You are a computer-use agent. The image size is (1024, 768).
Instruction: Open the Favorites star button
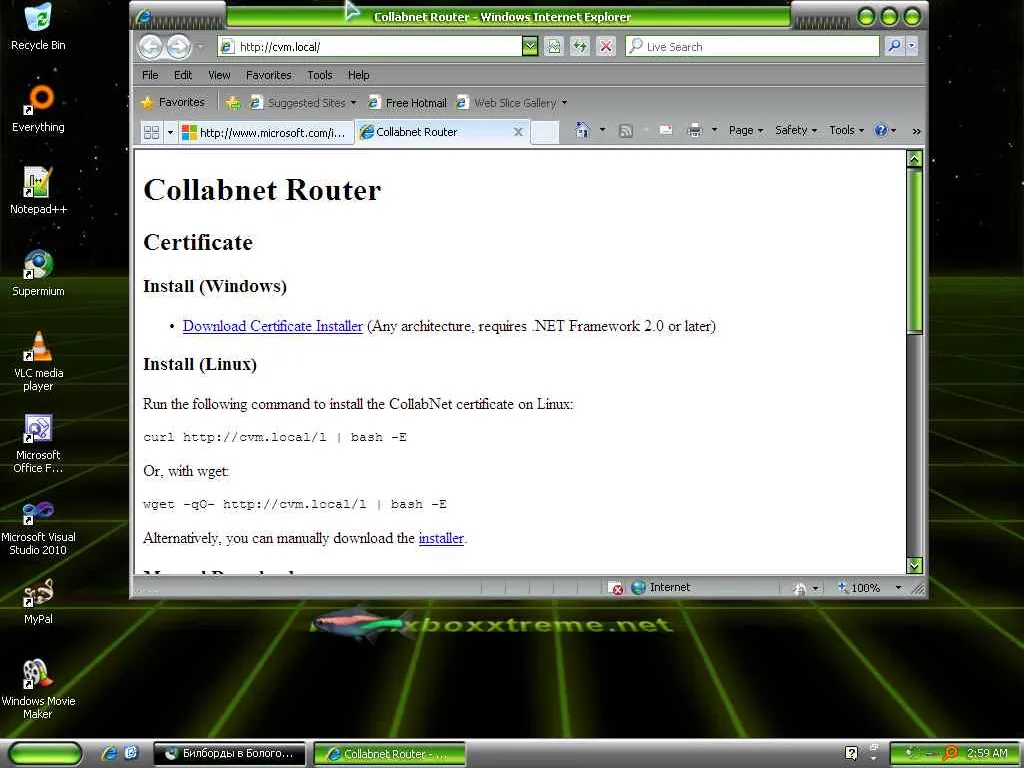click(173, 103)
